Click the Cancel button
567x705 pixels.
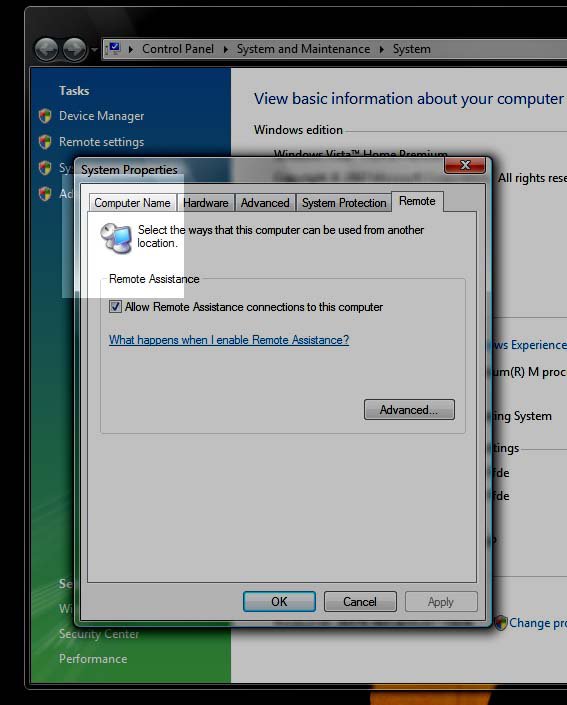click(360, 602)
